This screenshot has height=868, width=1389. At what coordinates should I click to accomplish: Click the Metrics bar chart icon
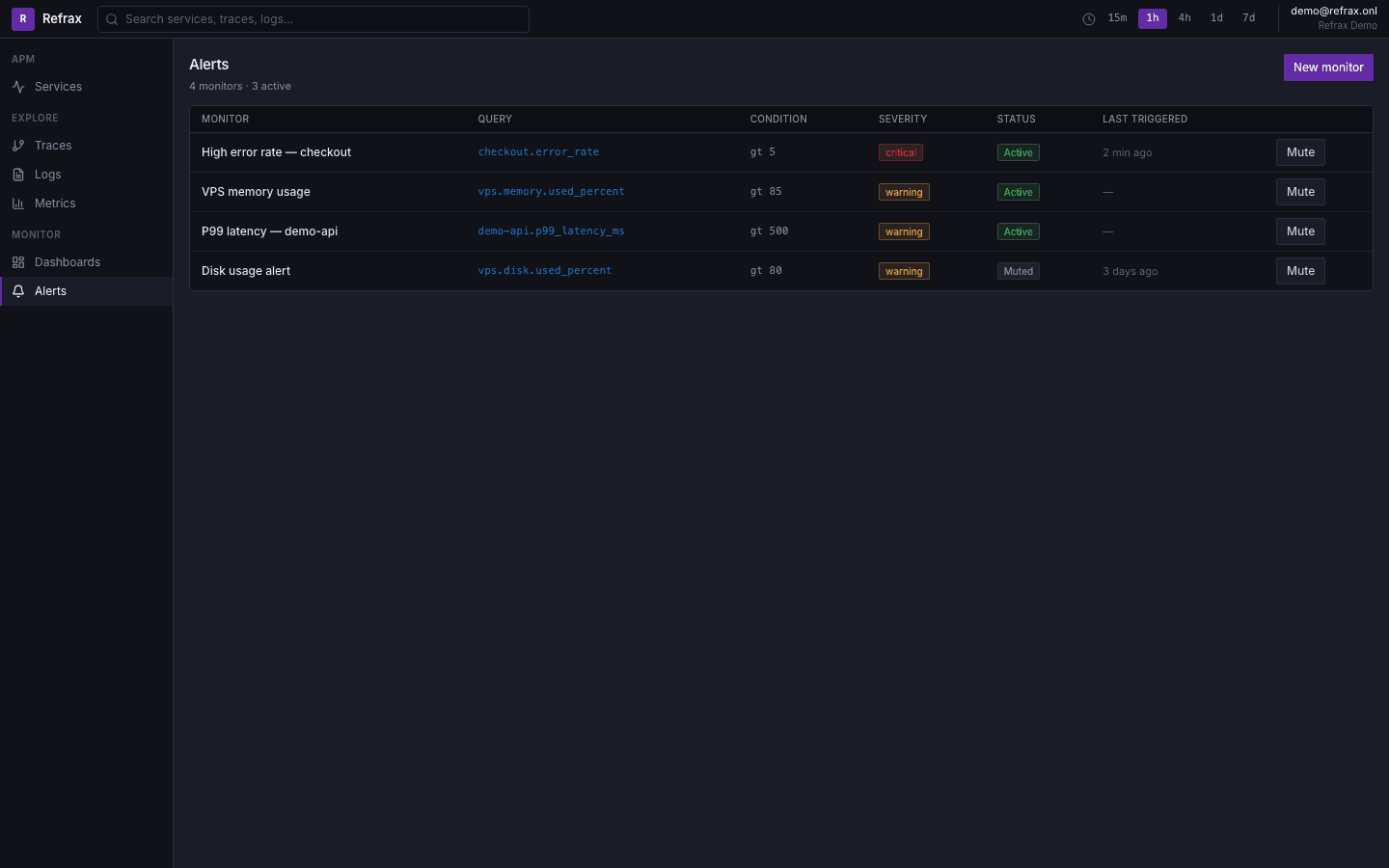point(18,203)
